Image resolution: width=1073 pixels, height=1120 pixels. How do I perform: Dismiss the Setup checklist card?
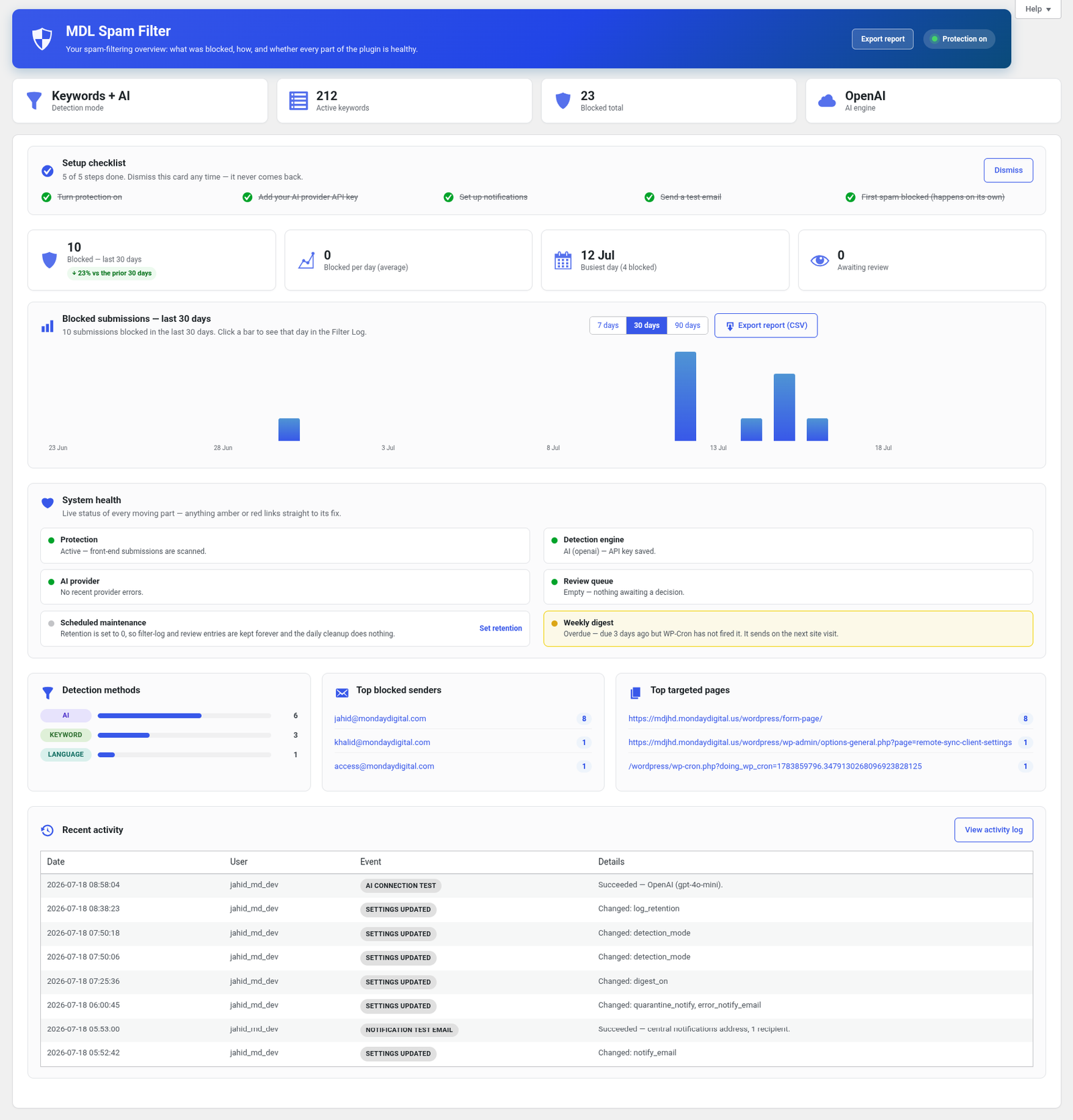pyautogui.click(x=1008, y=170)
